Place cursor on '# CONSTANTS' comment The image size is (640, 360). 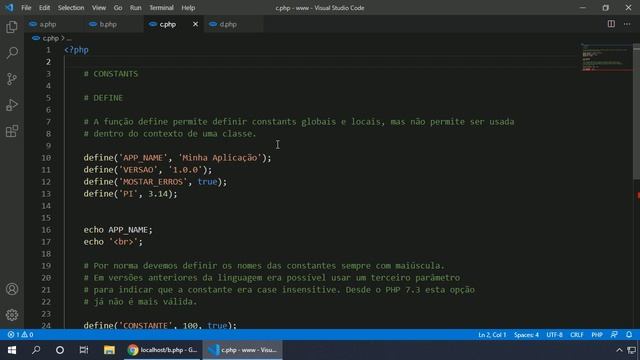[x=111, y=74]
